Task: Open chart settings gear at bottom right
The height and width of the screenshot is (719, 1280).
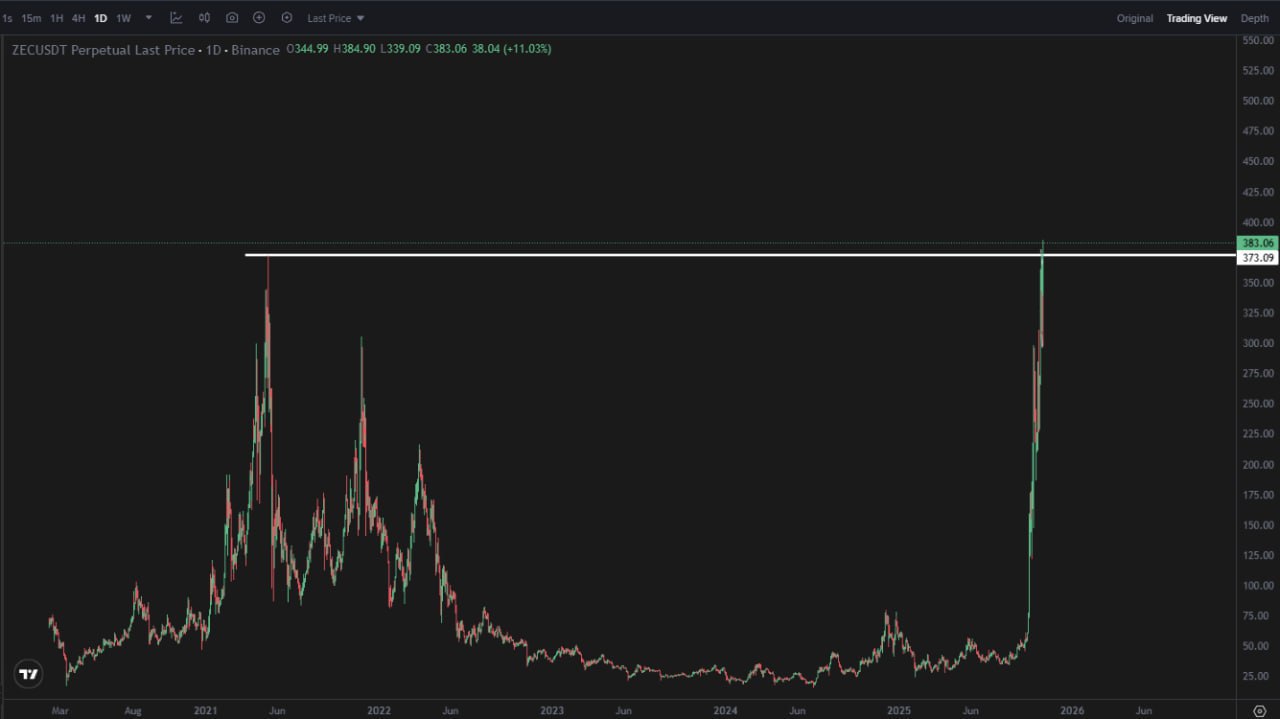Action: coord(1258,710)
